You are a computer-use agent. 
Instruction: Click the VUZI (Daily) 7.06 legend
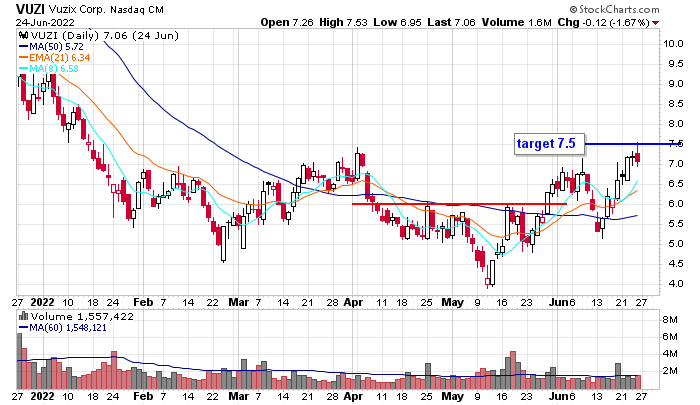coord(104,36)
